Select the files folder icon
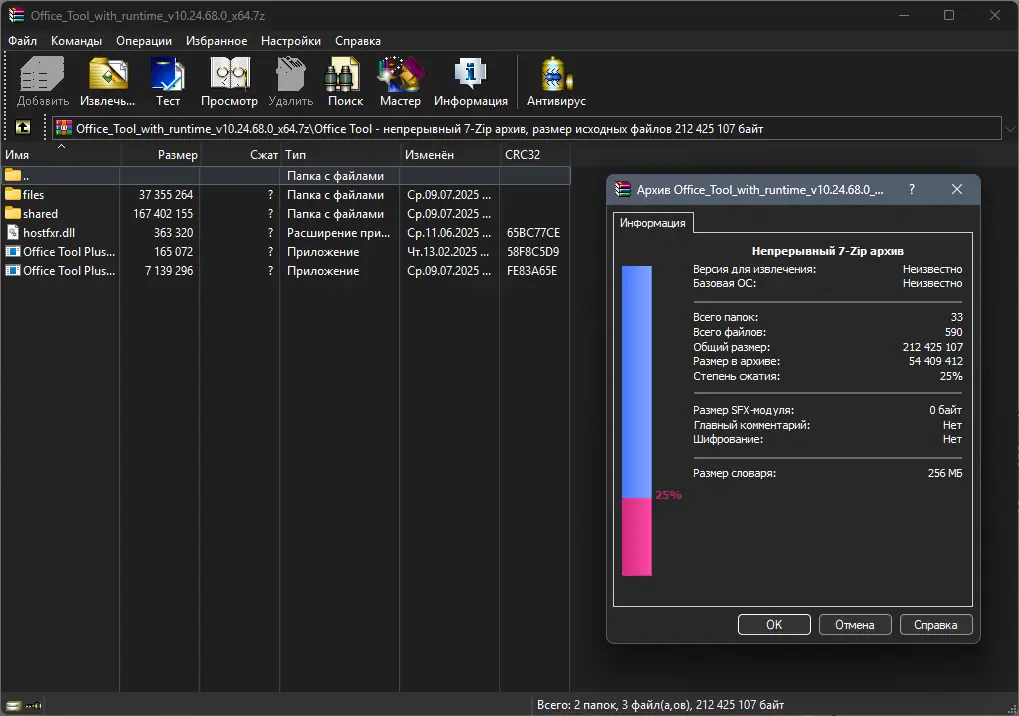 (x=12, y=194)
